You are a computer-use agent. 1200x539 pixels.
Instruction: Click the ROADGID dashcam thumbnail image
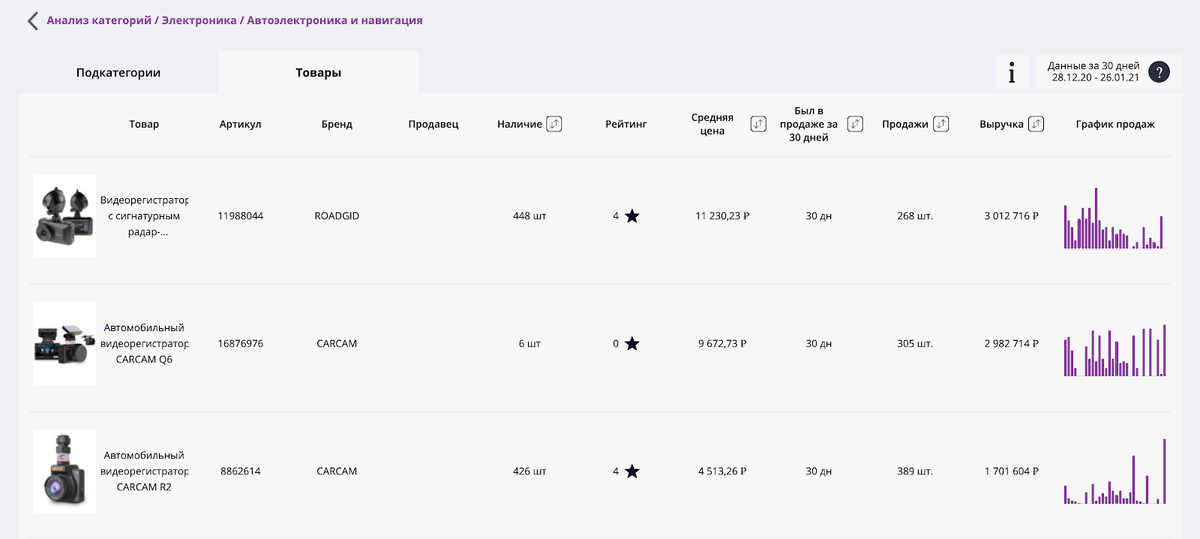(64, 216)
